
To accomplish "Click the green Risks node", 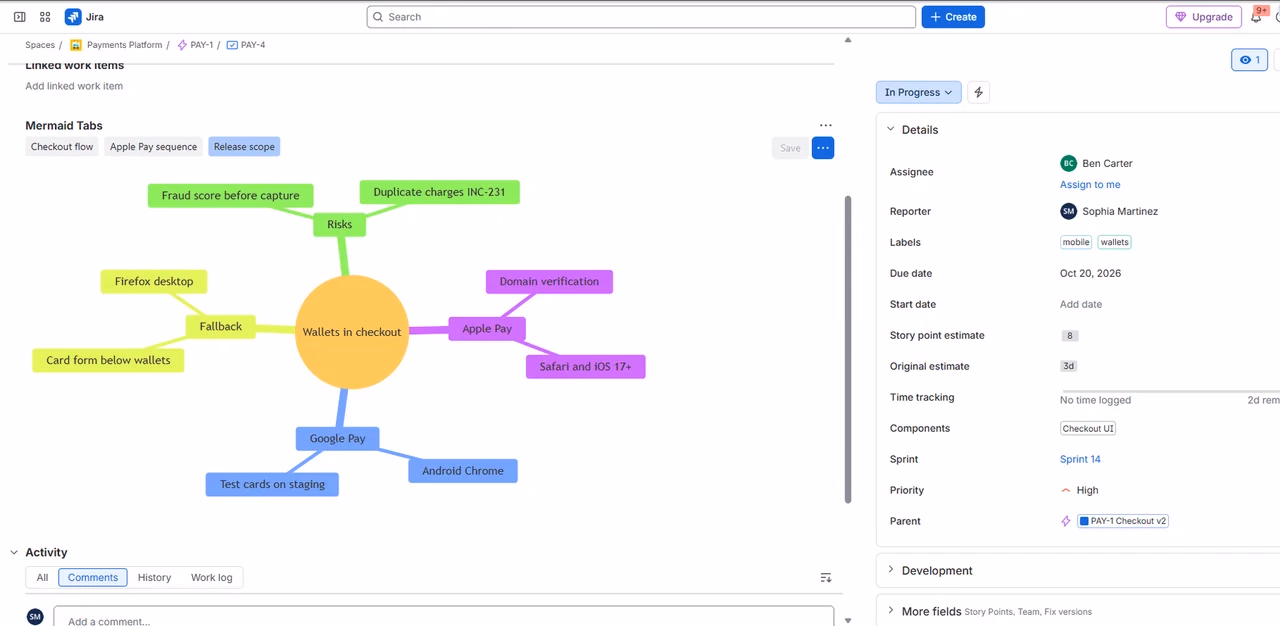I will click(340, 224).
